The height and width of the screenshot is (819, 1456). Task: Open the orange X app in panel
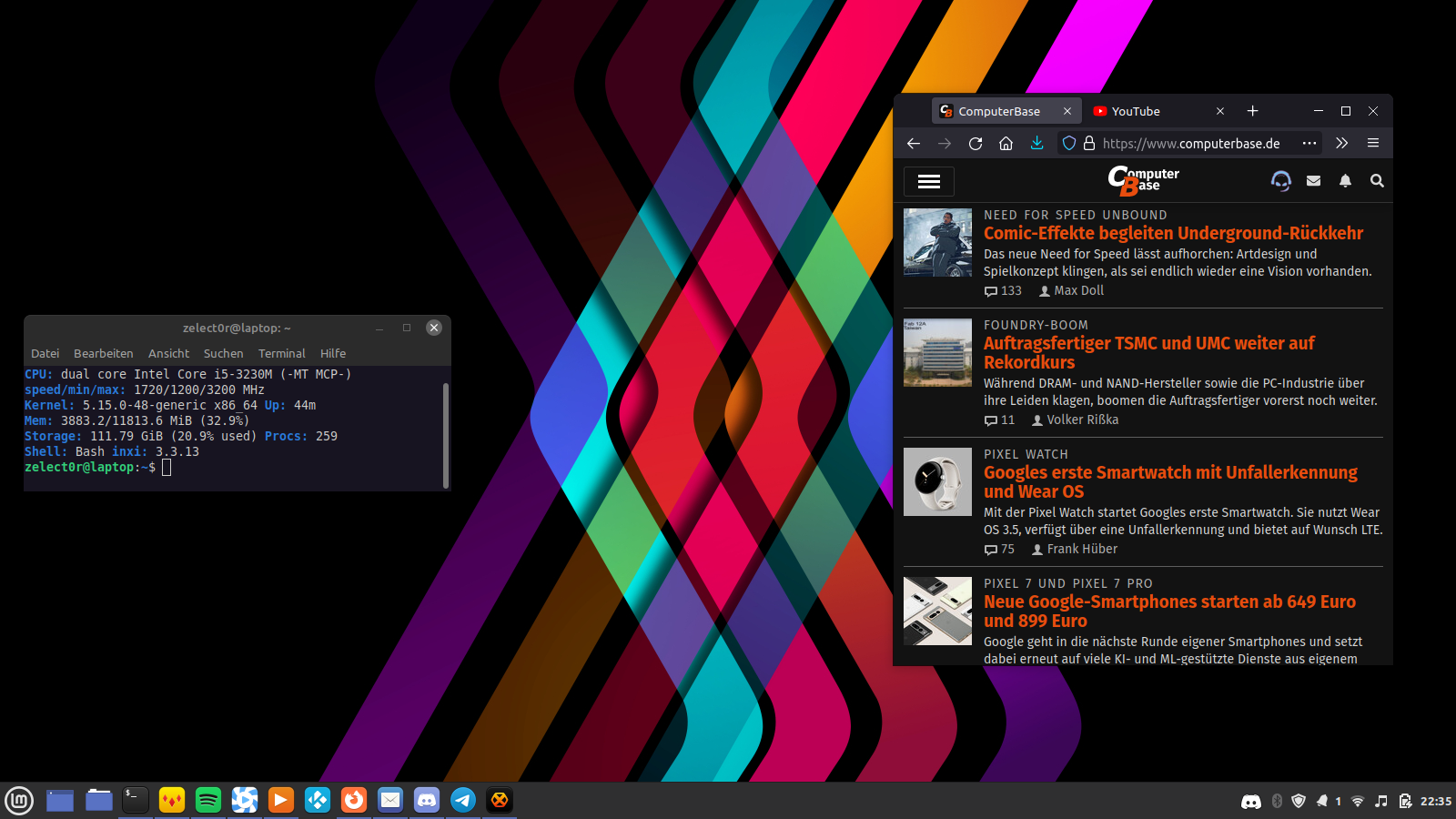coord(500,801)
